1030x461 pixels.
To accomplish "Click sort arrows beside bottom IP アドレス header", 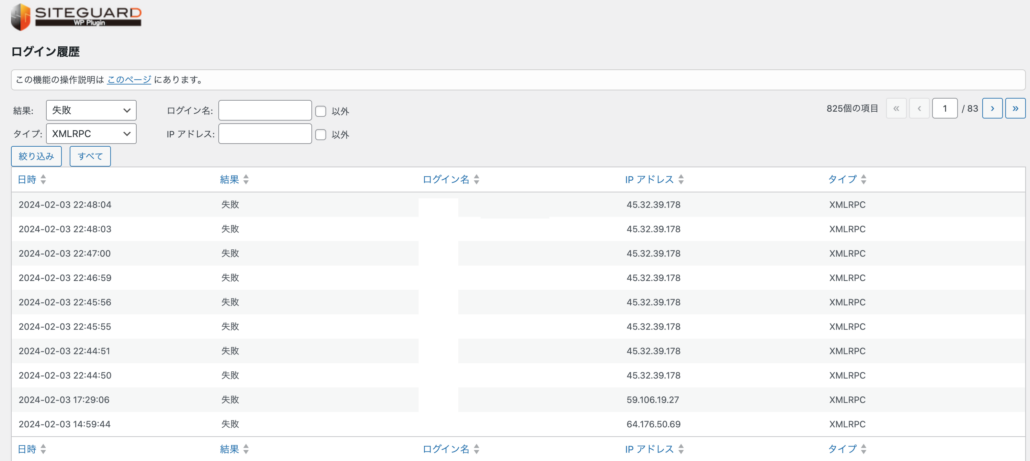I will click(x=681, y=449).
